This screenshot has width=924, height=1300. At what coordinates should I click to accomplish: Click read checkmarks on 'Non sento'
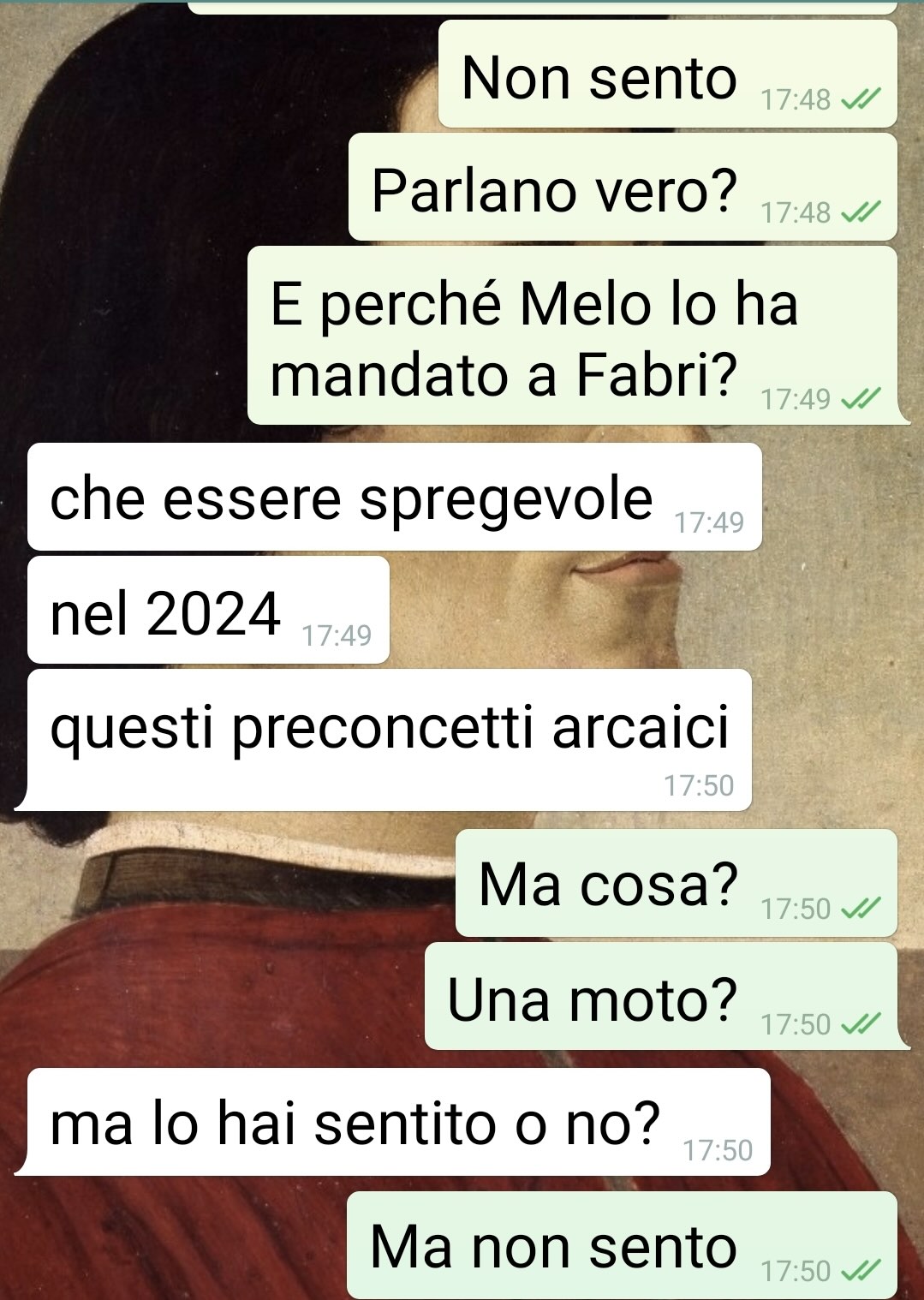(x=861, y=100)
